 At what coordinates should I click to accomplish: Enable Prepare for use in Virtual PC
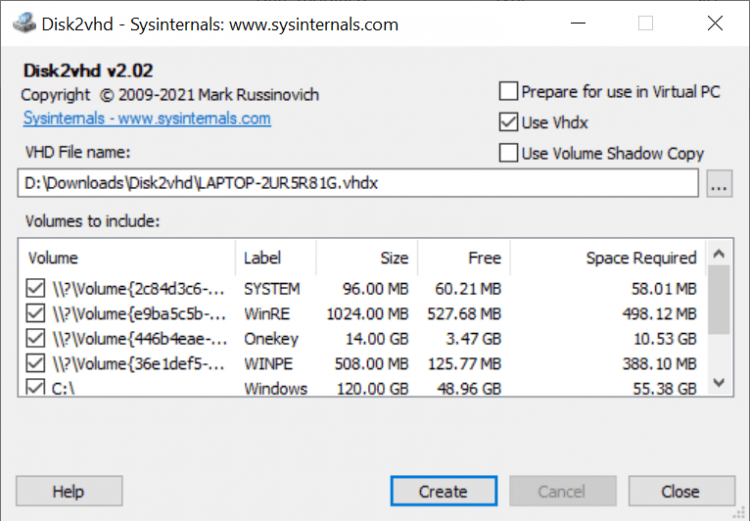[508, 92]
